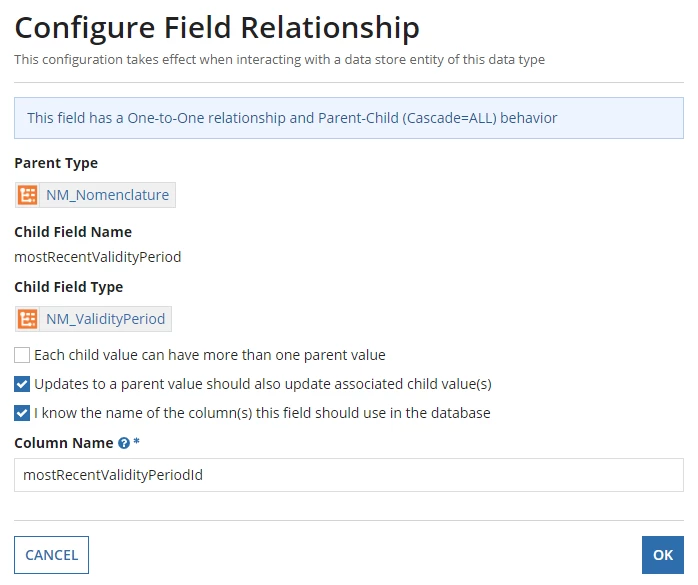Viewport: 698px width, 585px height.
Task: Click the Configure Field Relationship heading
Action: click(x=217, y=28)
